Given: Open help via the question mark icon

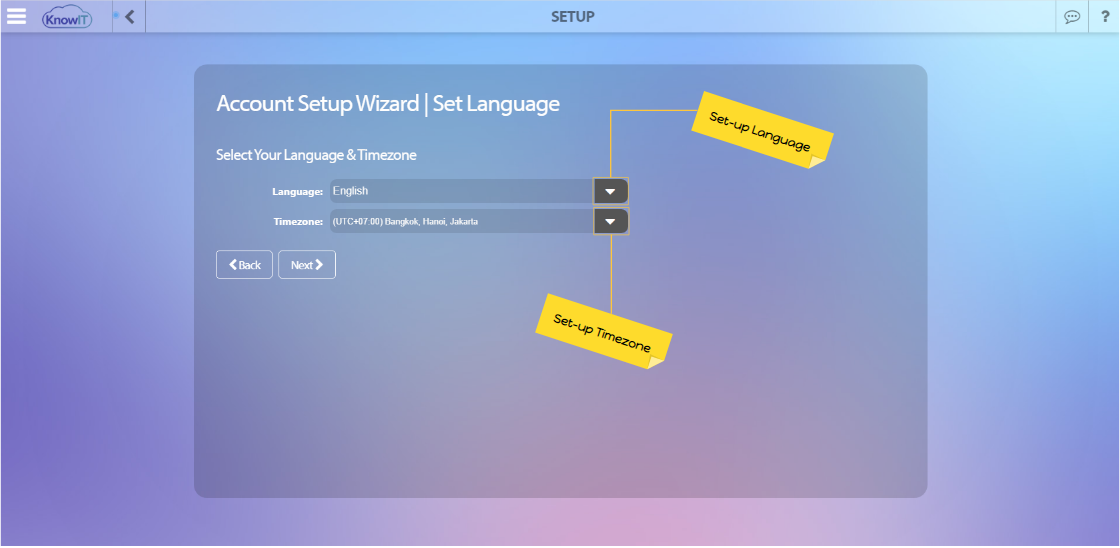Looking at the screenshot, I should (1105, 17).
